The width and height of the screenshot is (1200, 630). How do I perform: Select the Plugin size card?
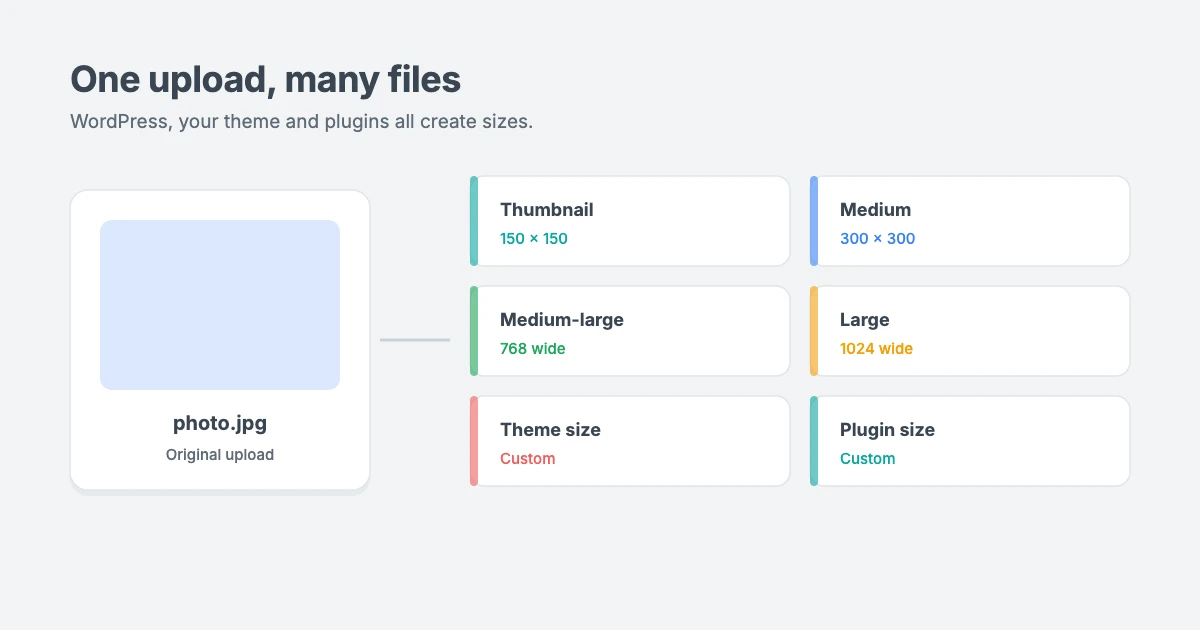970,441
